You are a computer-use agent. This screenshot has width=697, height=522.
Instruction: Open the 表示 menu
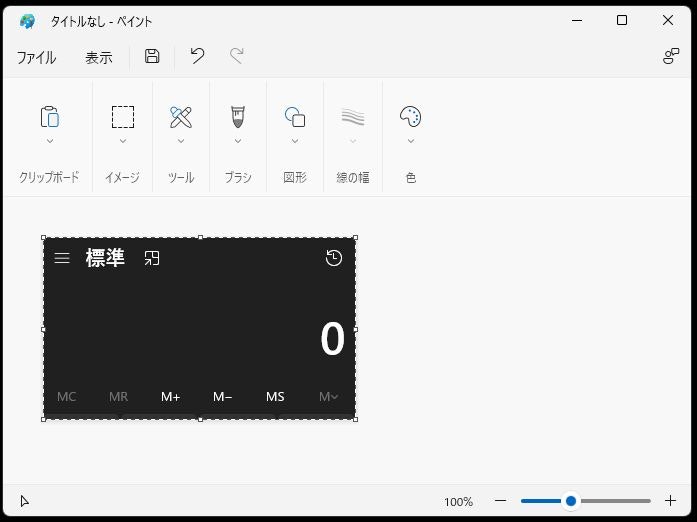pyautogui.click(x=99, y=57)
